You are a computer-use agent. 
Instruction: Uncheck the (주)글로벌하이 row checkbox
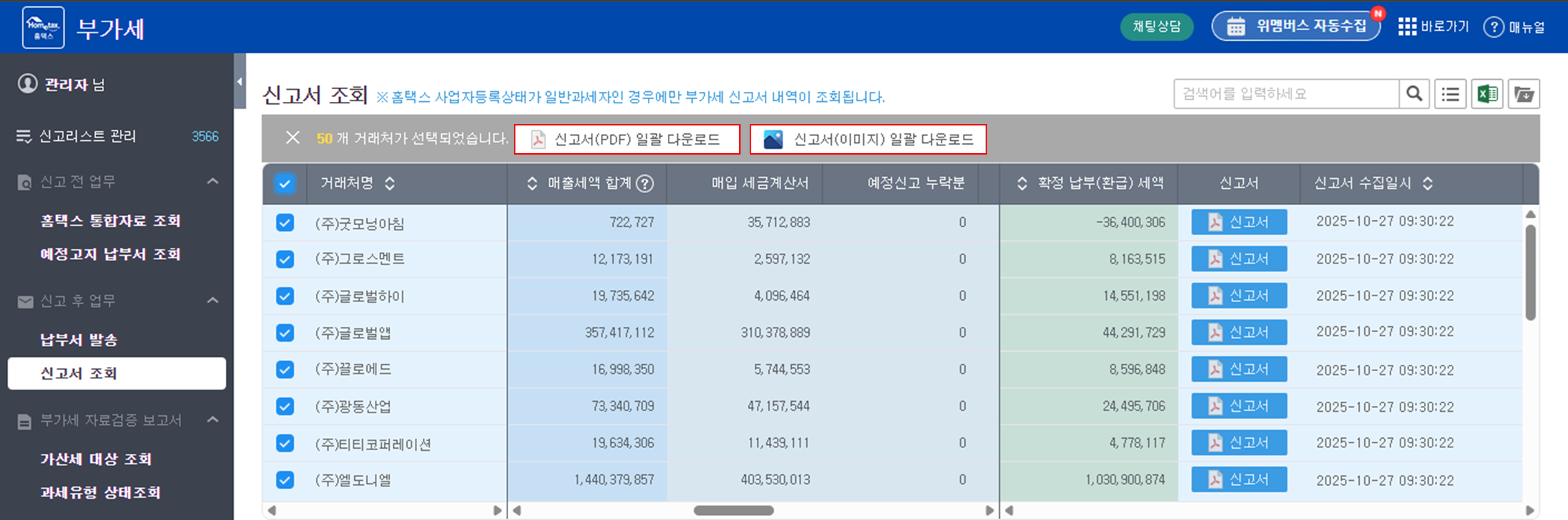pos(285,296)
